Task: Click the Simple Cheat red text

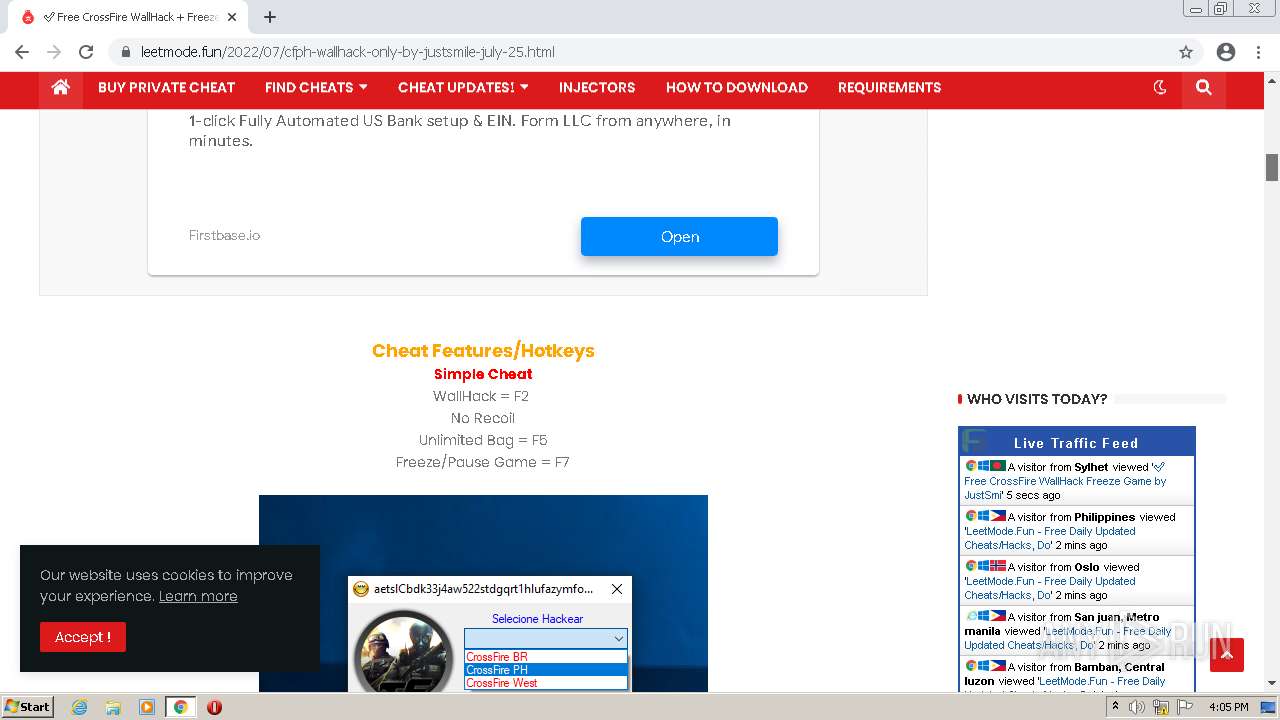Action: 483,374
